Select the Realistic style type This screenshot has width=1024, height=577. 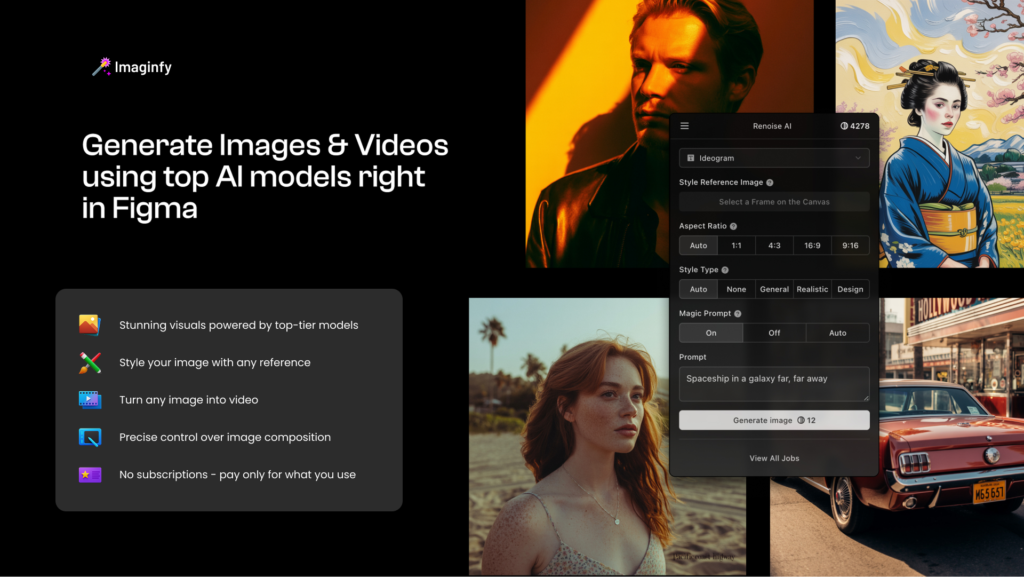[812, 289]
